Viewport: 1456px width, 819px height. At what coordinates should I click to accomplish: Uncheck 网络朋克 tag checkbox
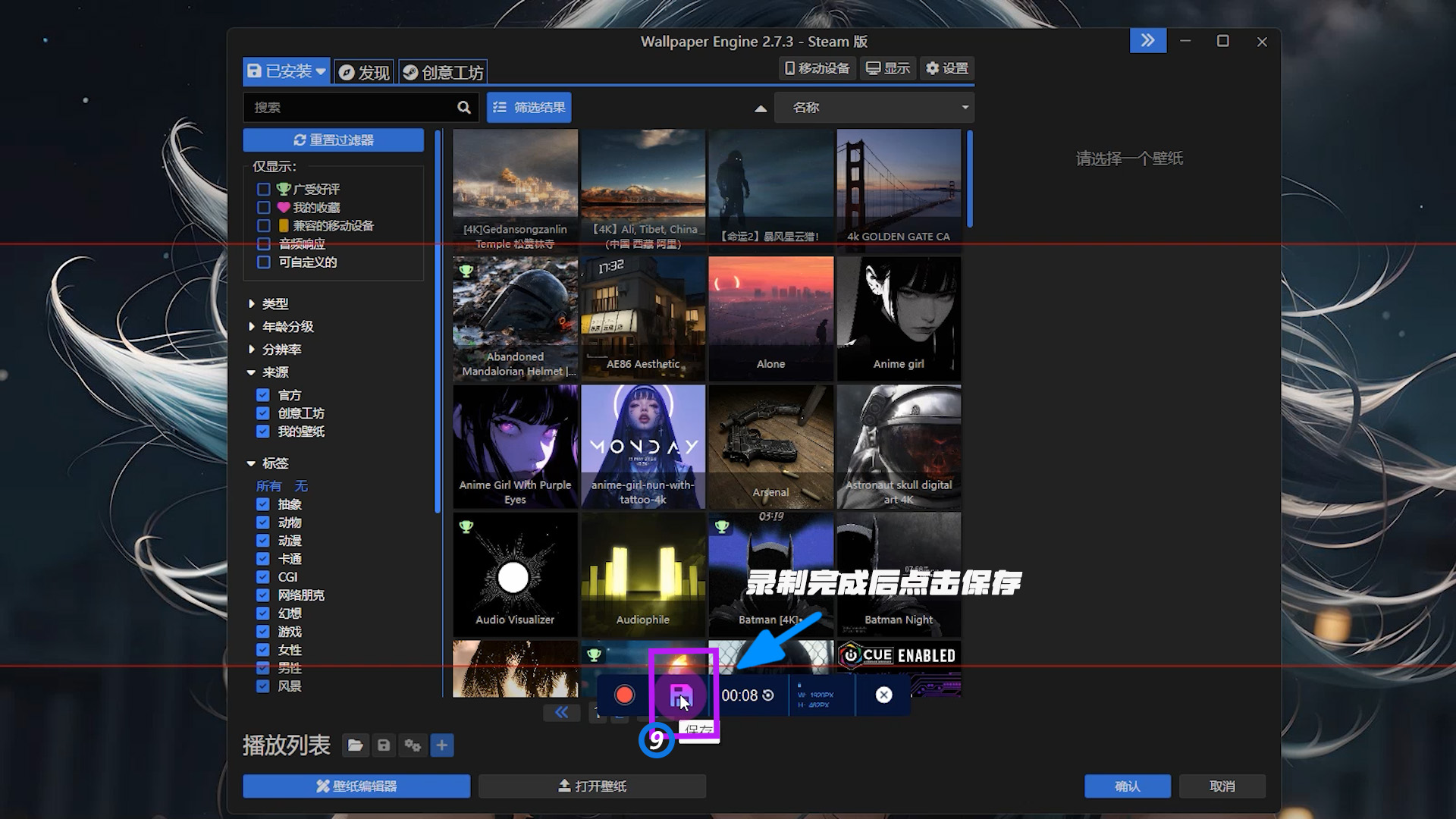(x=263, y=595)
